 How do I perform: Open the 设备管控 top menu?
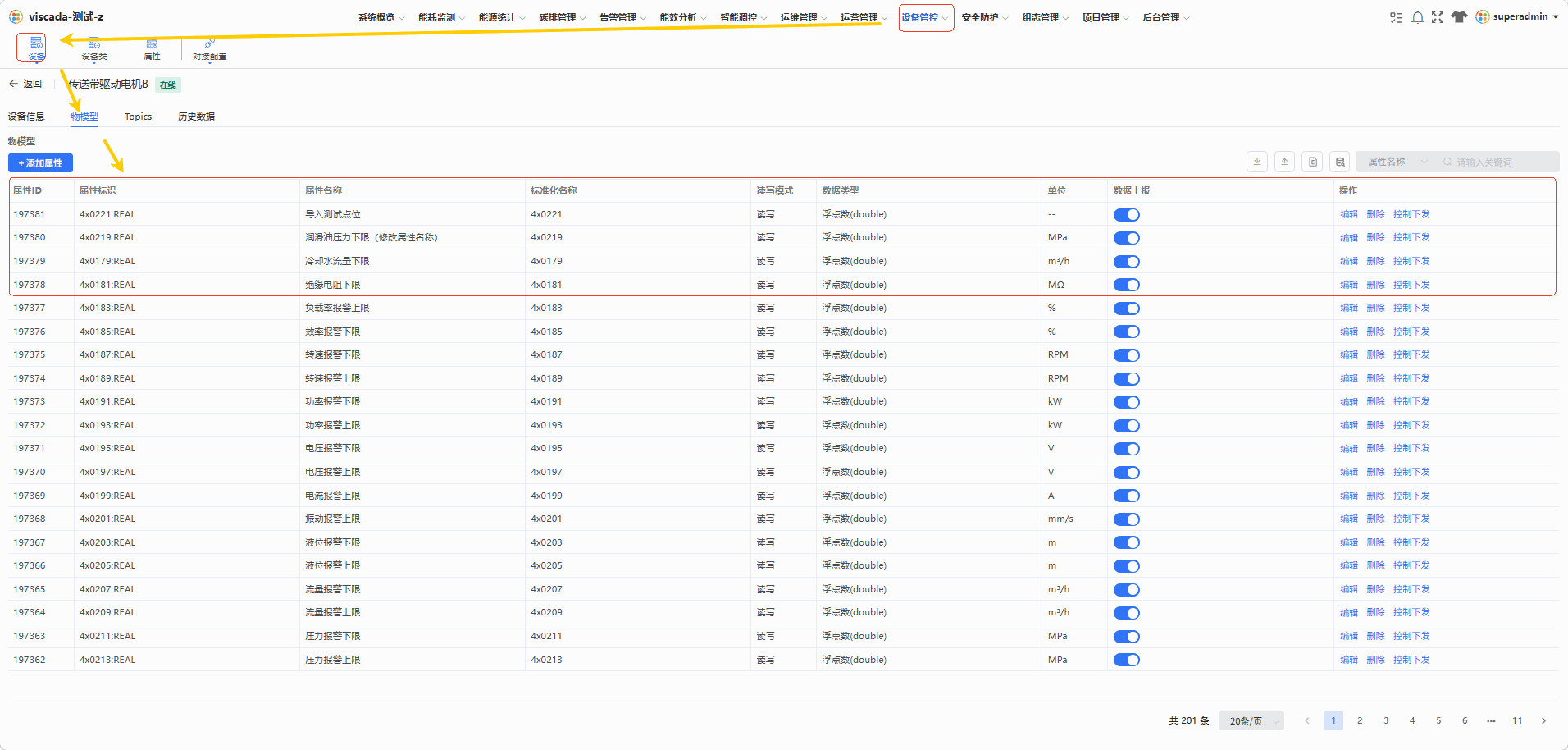pos(925,17)
